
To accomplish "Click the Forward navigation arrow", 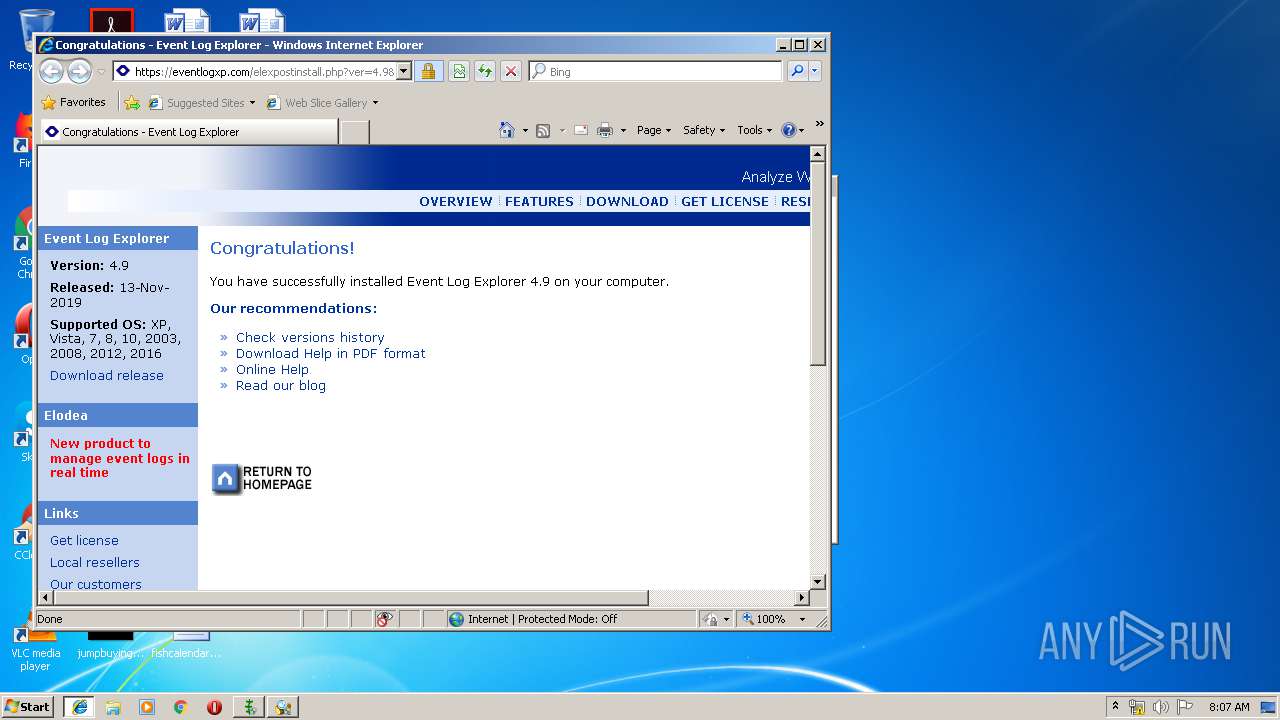I will click(79, 71).
